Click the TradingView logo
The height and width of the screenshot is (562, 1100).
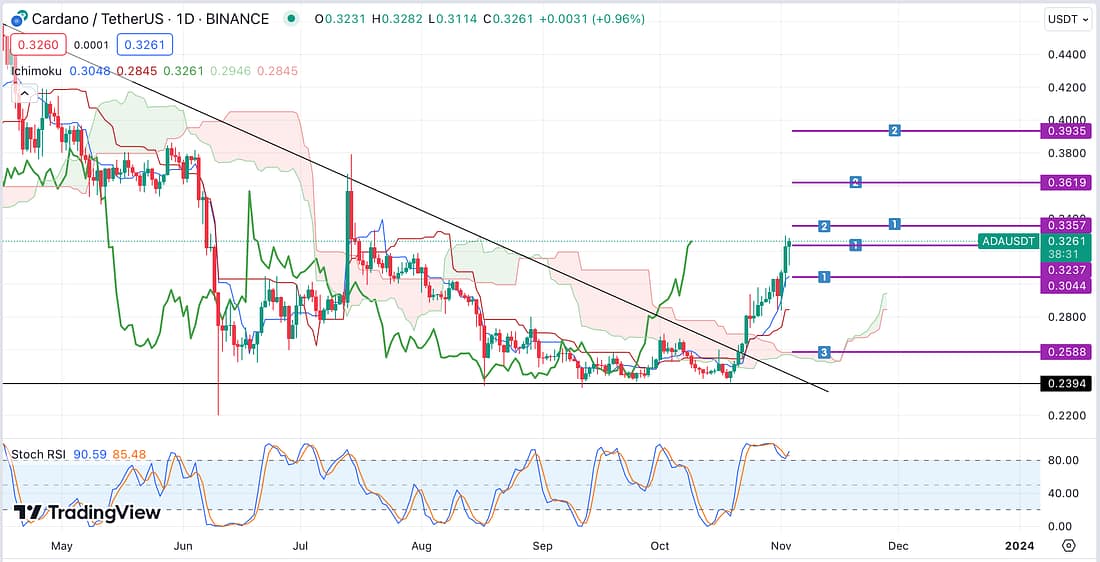[87, 512]
